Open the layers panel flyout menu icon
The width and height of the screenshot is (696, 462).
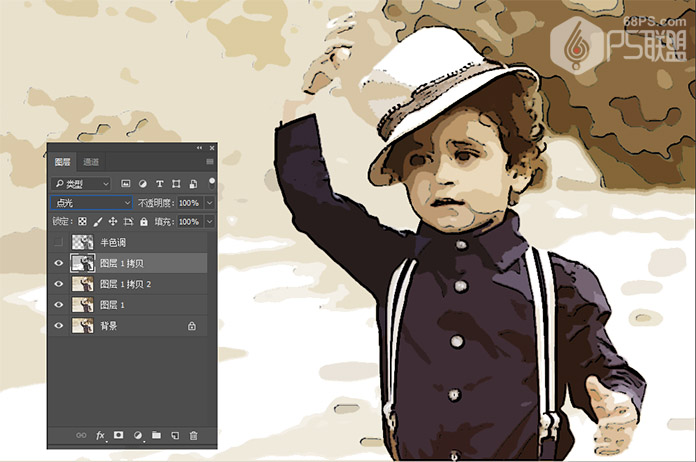coord(210,162)
